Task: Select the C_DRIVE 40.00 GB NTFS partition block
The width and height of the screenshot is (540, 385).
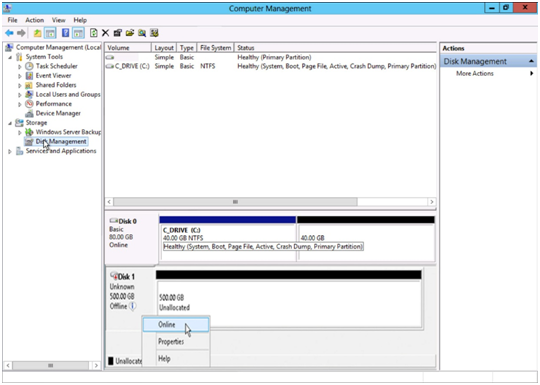Action: [x=228, y=239]
